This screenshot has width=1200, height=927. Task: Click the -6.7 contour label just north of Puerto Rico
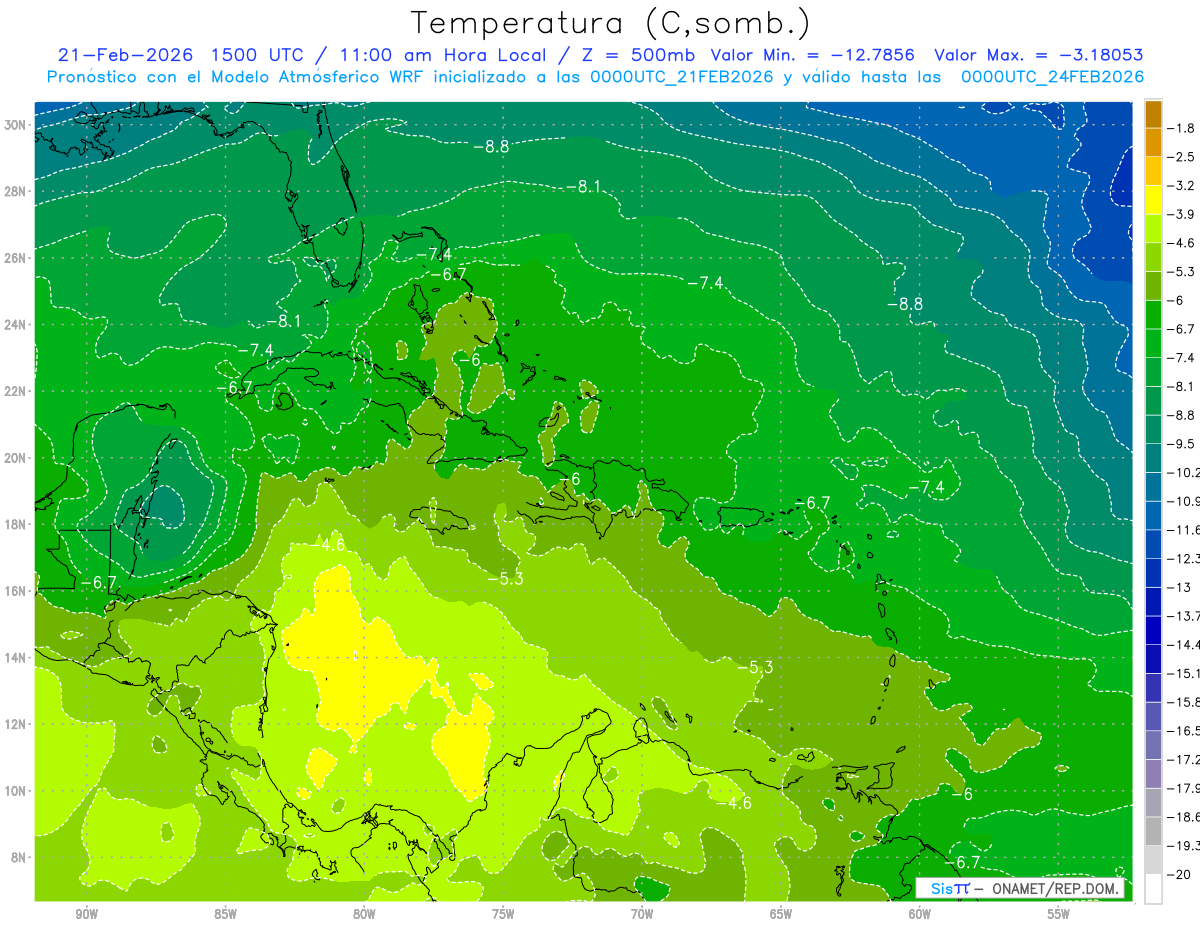tap(811, 502)
